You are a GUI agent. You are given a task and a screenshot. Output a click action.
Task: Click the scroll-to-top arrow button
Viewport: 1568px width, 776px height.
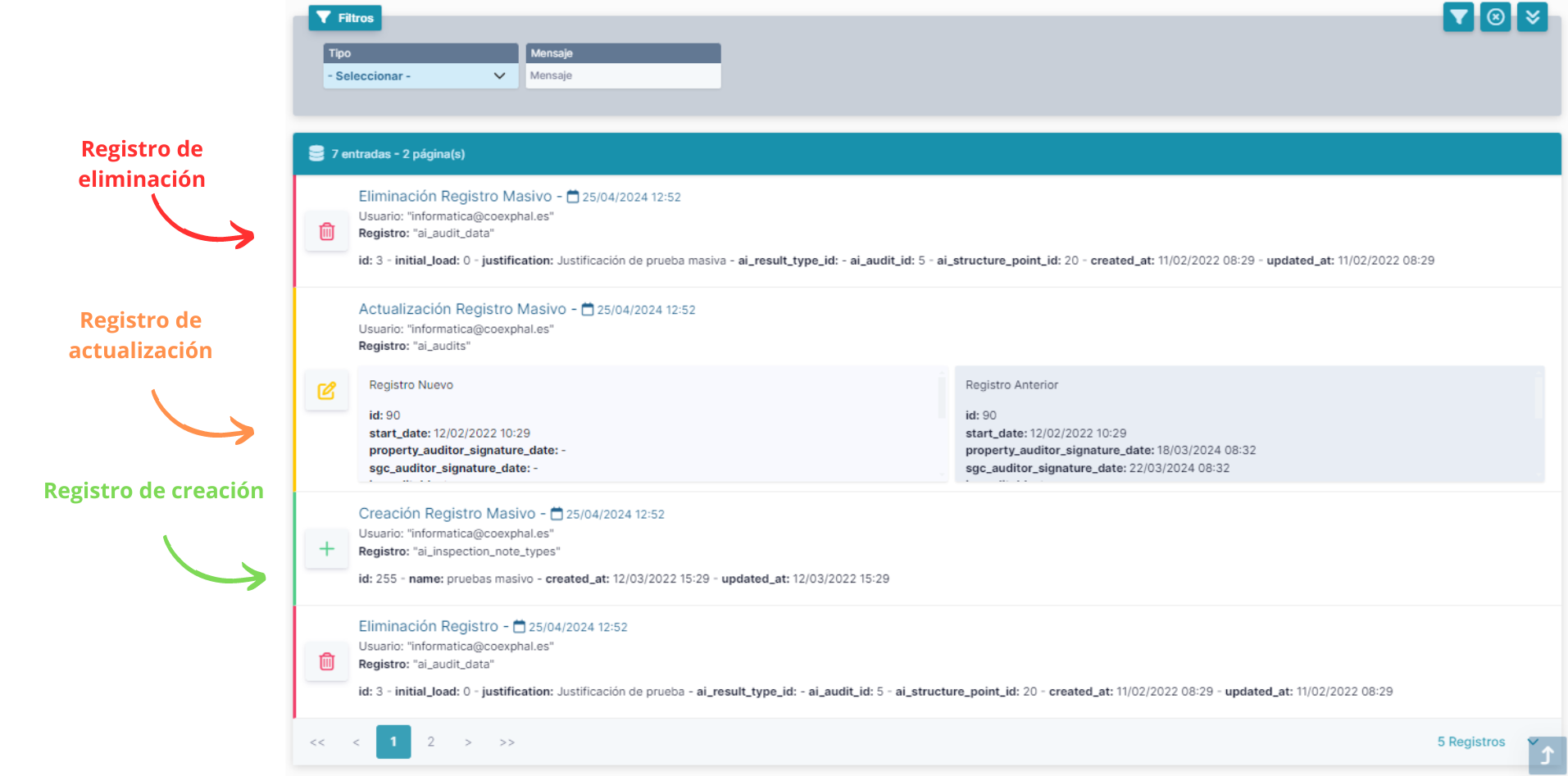point(1547,755)
